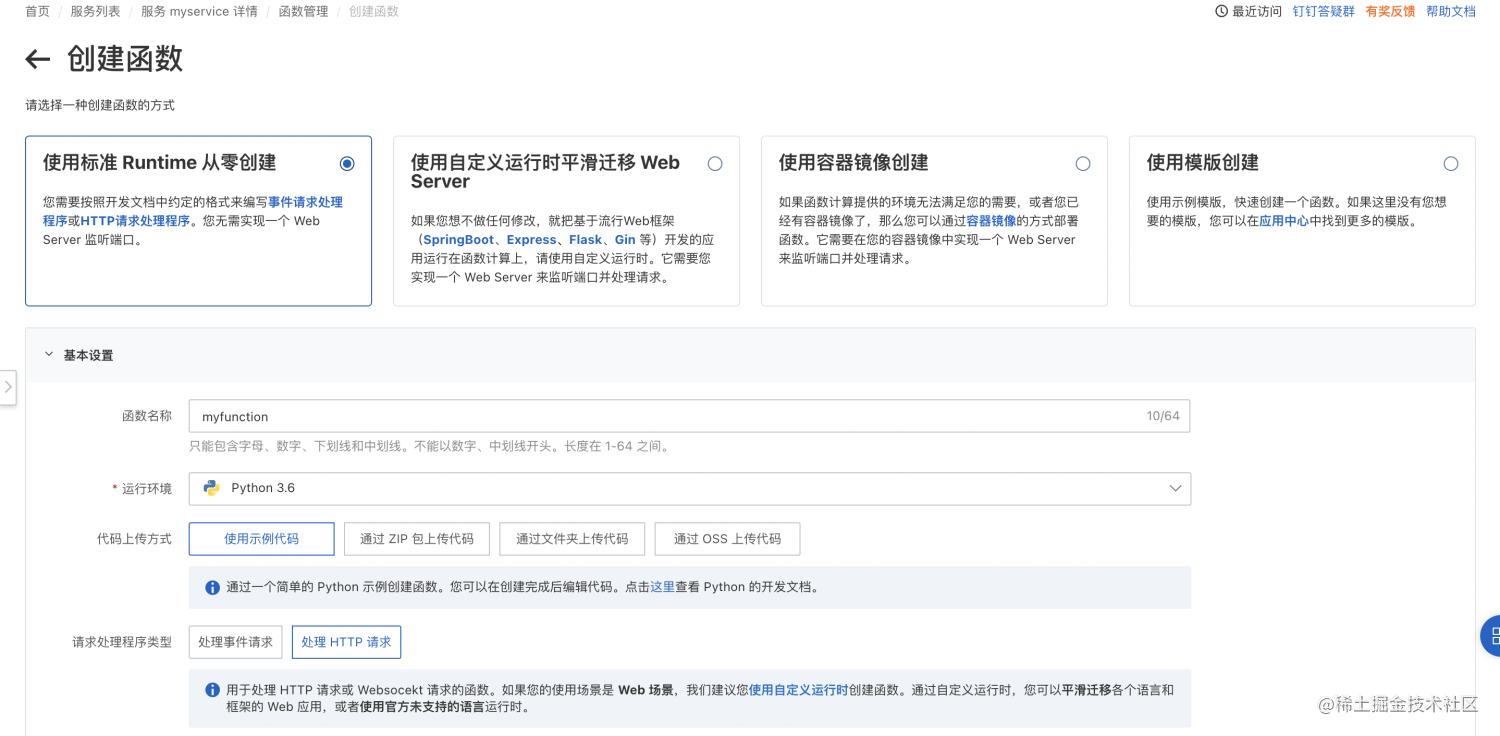Screen dimensions: 1500x736
Task: Click the back arrow beside 创建函数
Action: tap(38, 60)
